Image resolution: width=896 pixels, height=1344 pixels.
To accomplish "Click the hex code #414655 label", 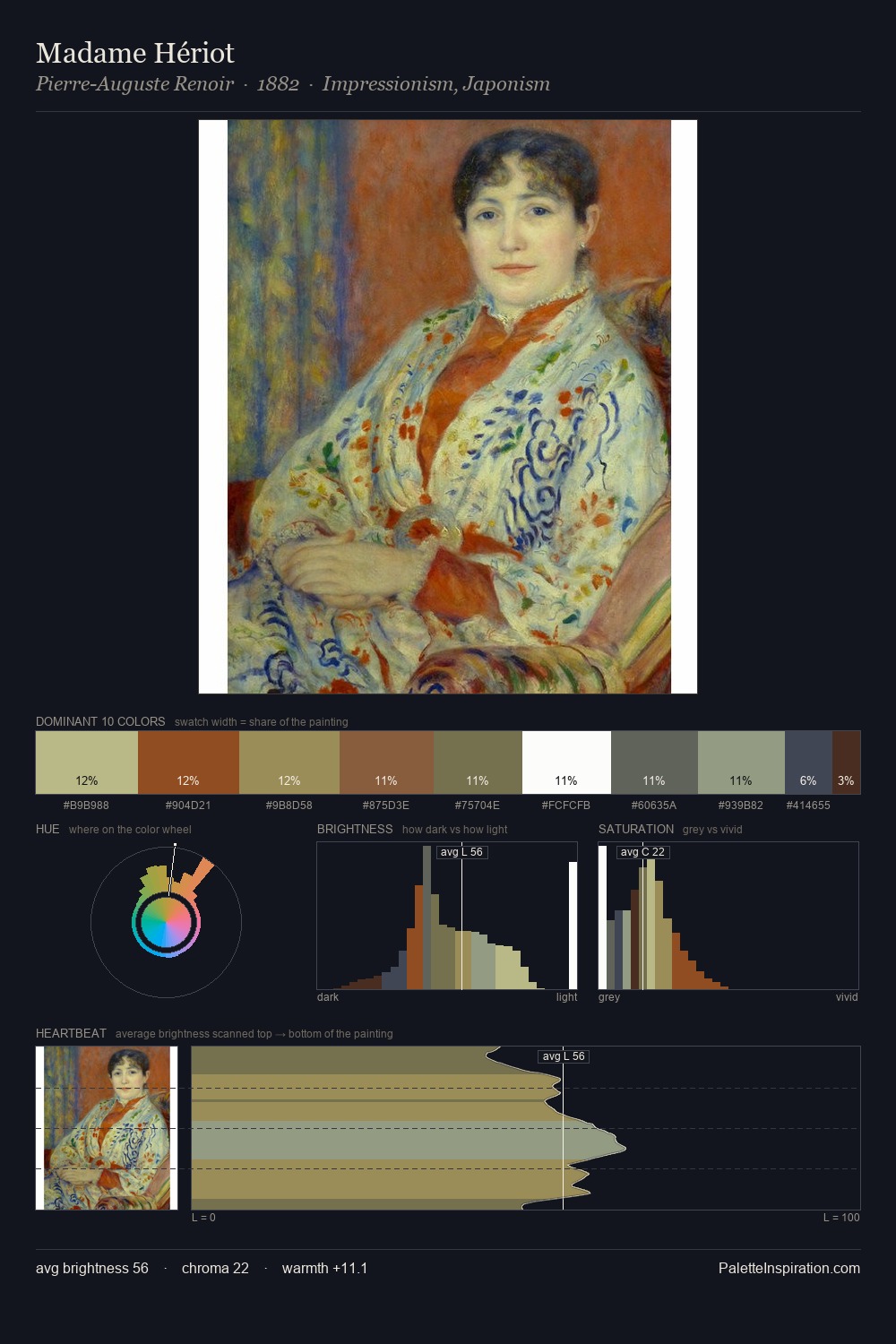I will [x=808, y=805].
